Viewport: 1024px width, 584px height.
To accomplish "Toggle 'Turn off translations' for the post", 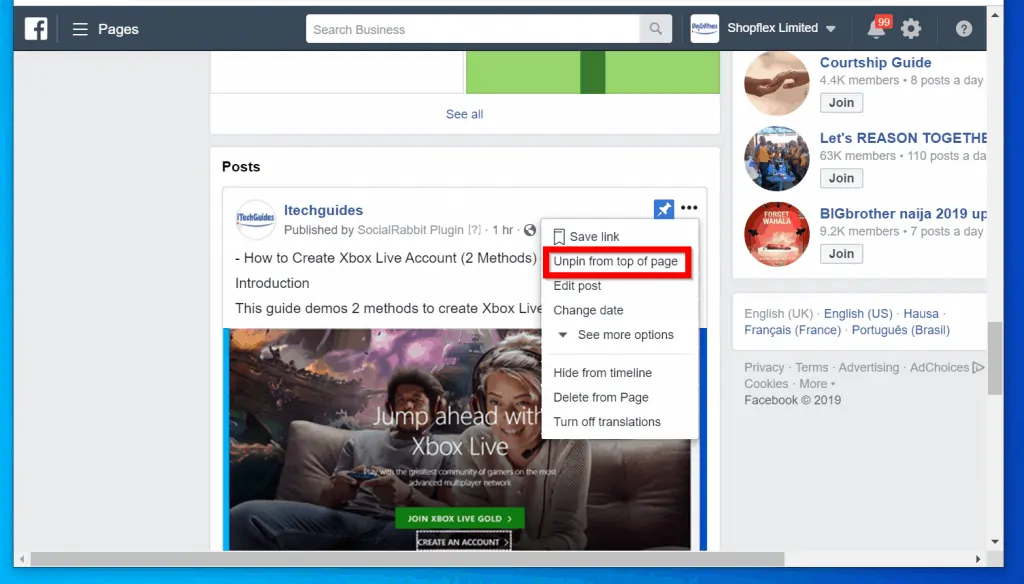I will (607, 421).
